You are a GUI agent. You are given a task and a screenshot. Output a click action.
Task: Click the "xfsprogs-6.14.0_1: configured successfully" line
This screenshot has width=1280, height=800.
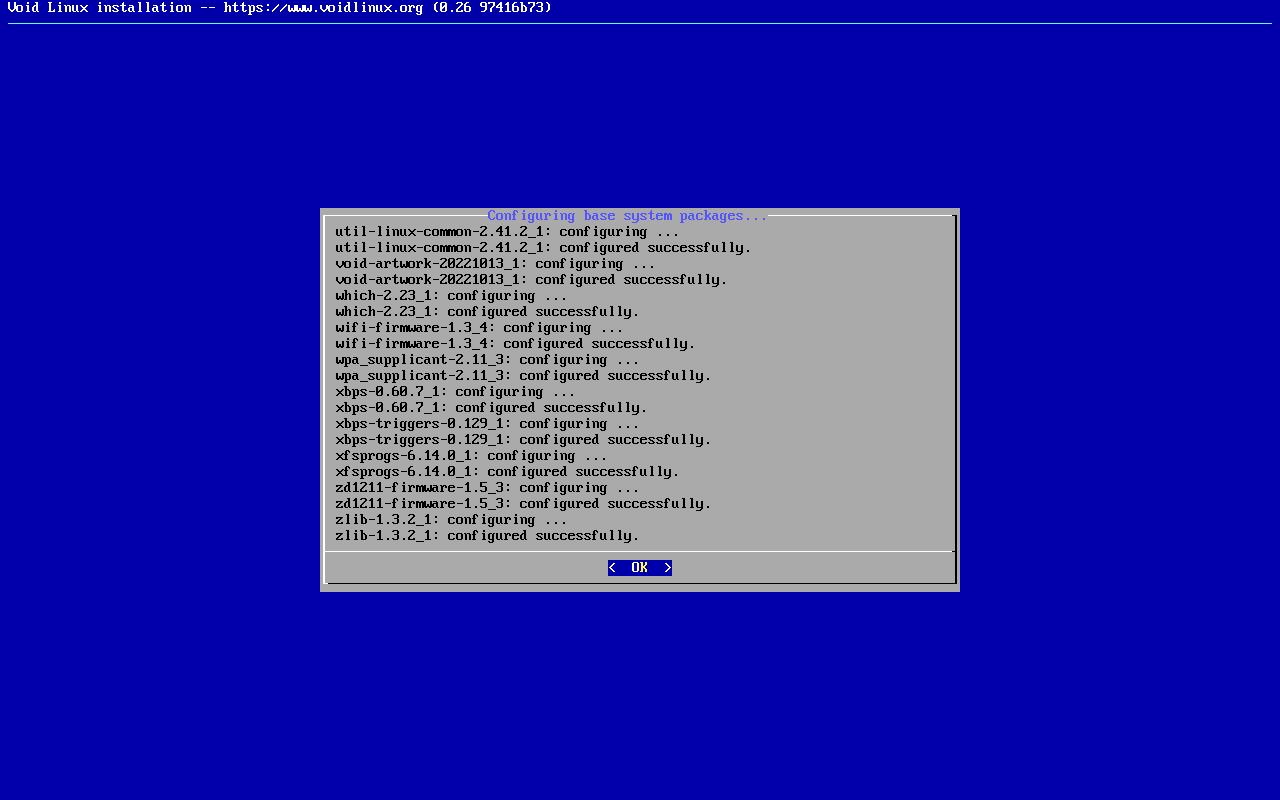(x=507, y=472)
